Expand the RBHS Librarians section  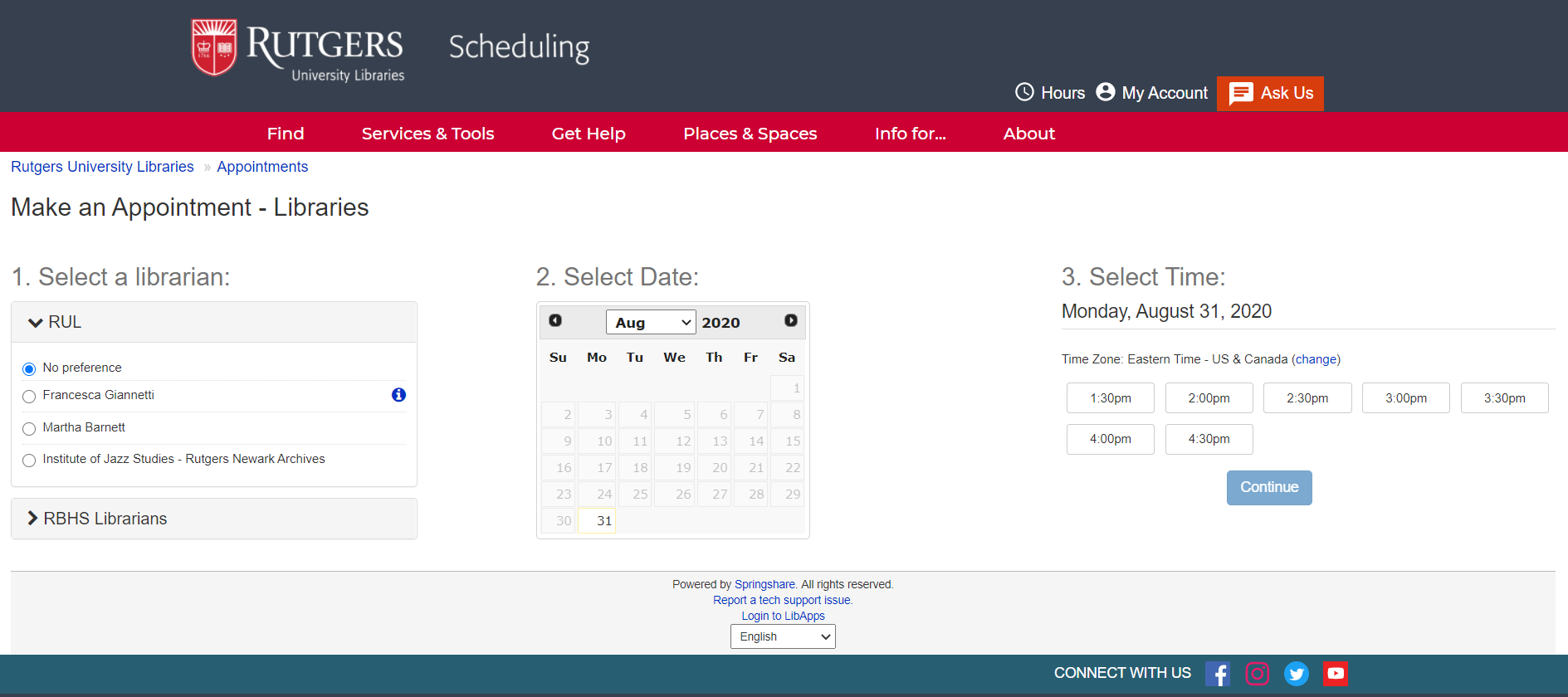(214, 519)
